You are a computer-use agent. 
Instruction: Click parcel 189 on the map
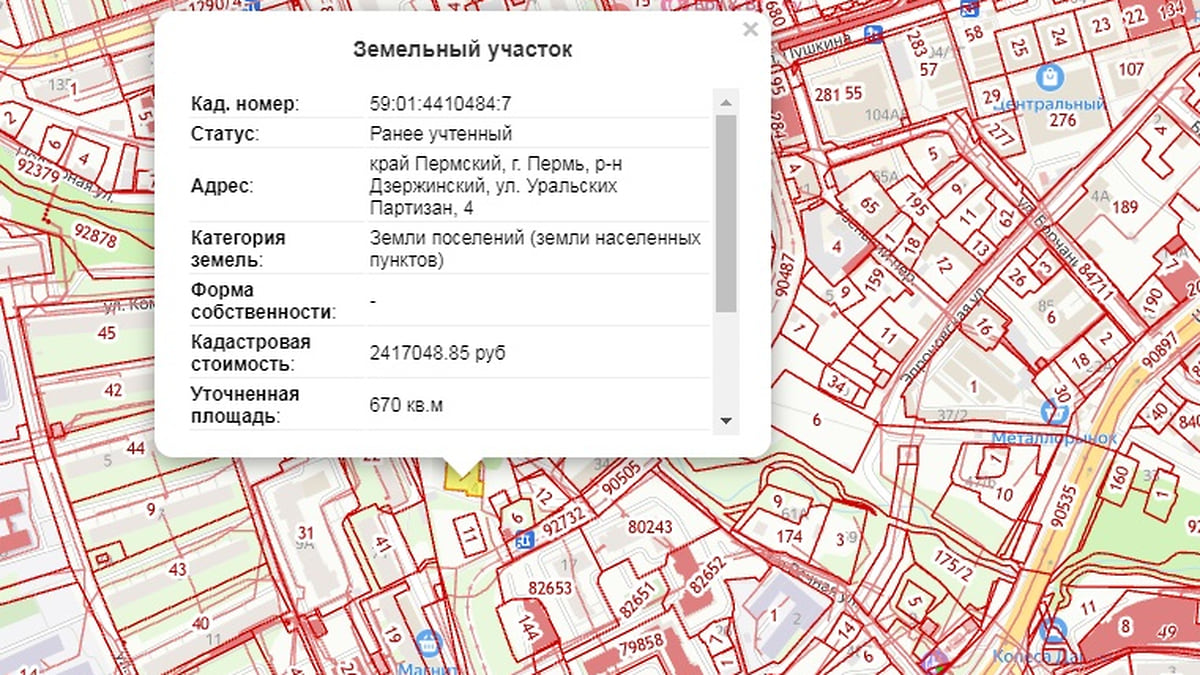click(x=1125, y=208)
